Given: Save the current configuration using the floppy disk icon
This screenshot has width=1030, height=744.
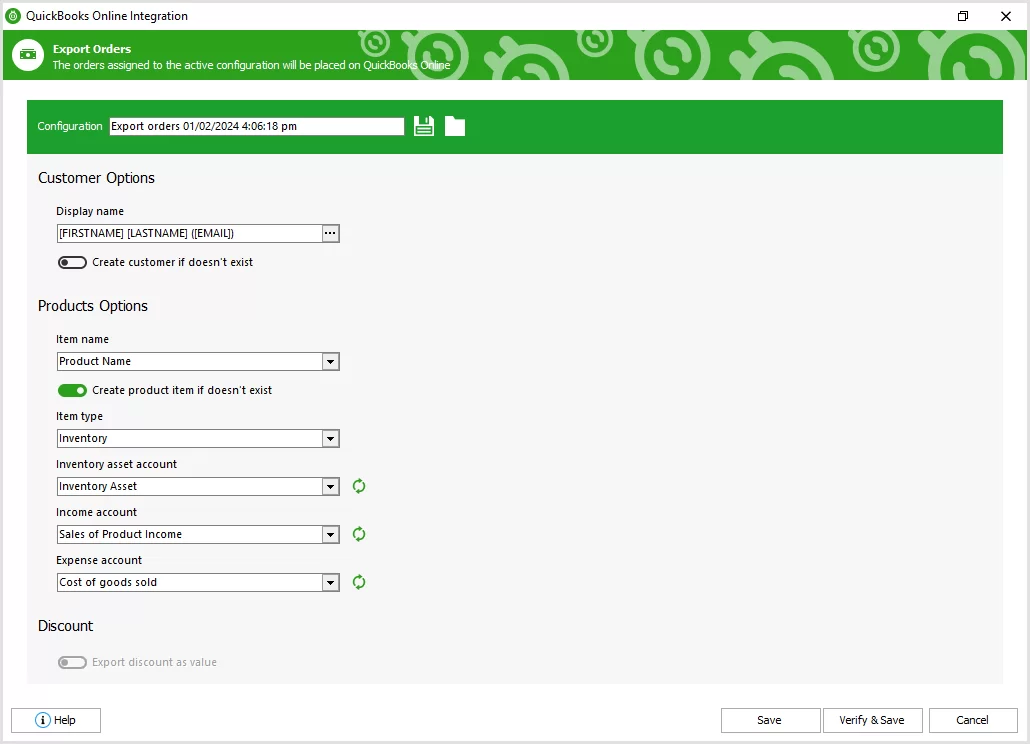Looking at the screenshot, I should coord(423,125).
